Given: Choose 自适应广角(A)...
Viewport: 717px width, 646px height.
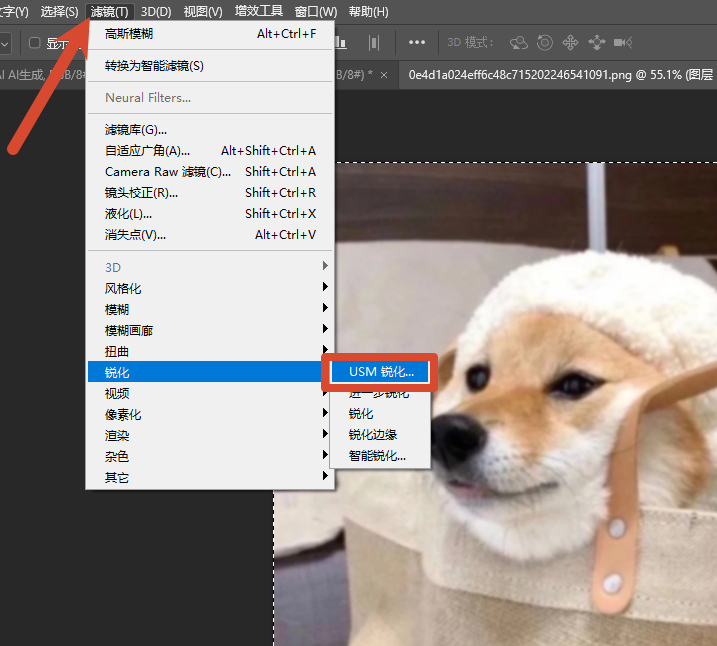Looking at the screenshot, I should (210, 151).
